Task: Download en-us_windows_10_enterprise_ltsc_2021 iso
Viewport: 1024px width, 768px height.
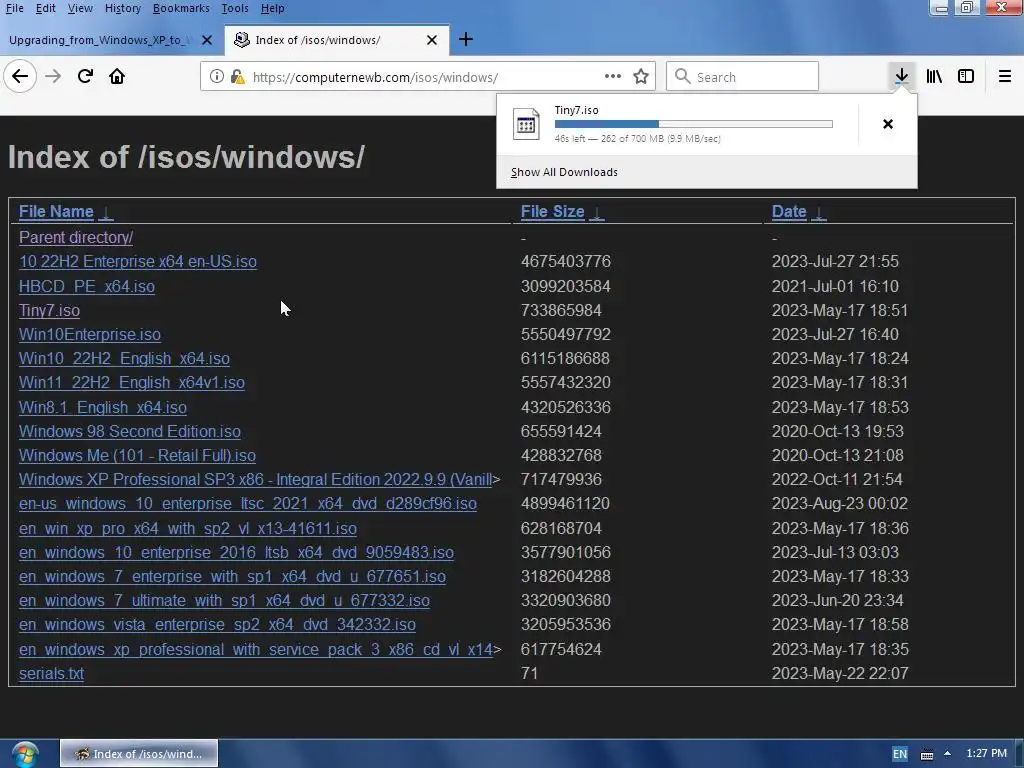Action: (248, 504)
